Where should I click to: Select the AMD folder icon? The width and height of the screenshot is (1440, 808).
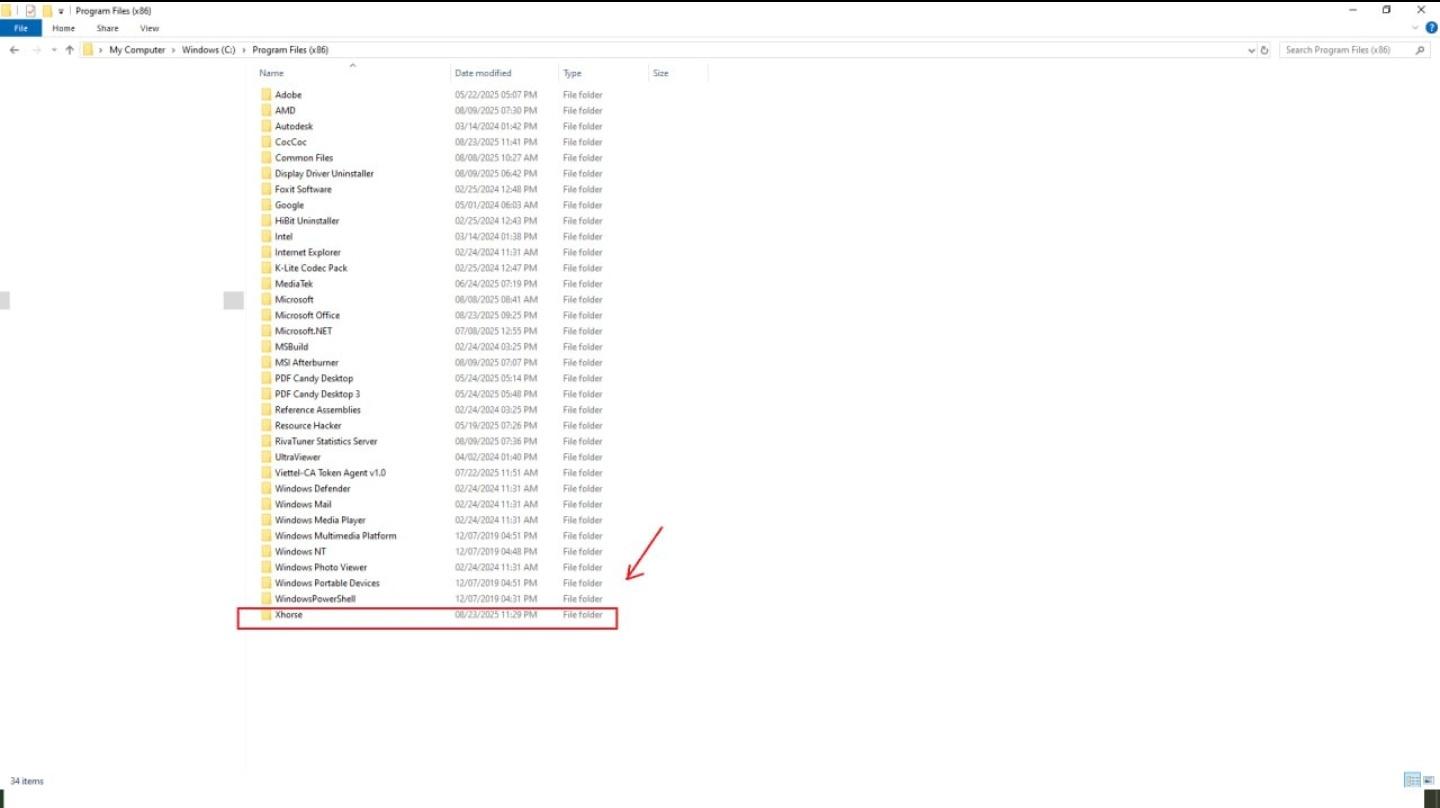[266, 111]
